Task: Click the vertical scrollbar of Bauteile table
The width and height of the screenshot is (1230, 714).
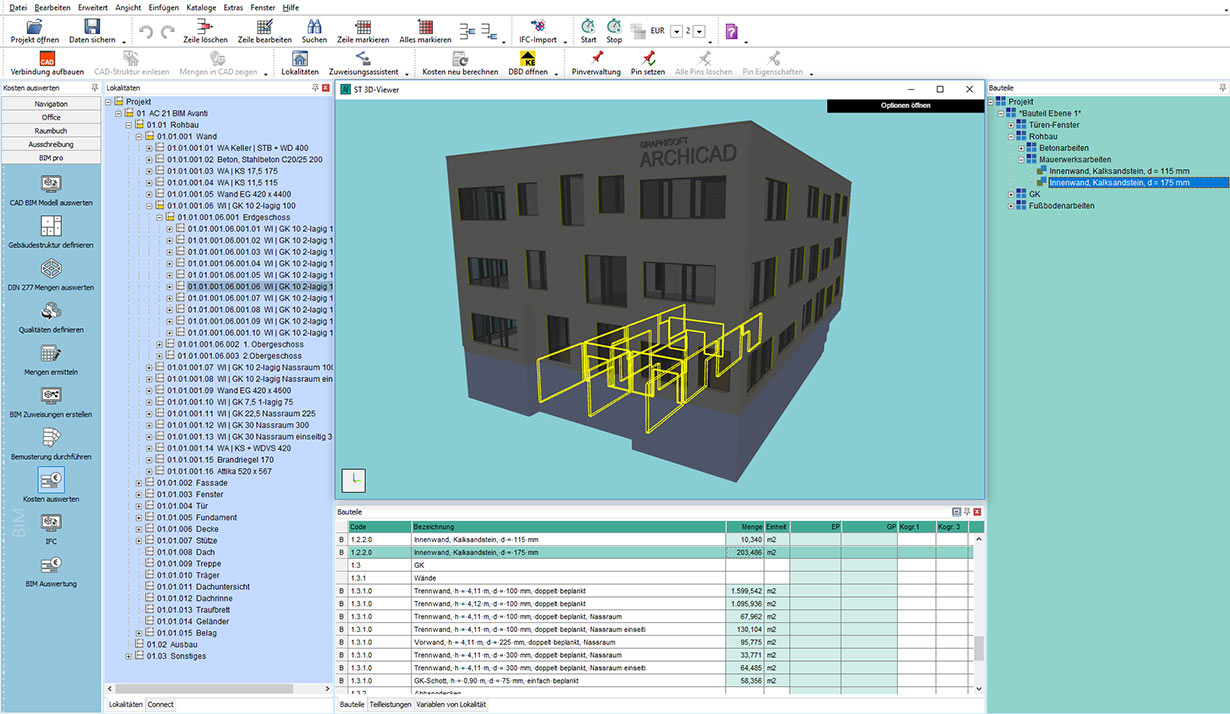Action: click(x=978, y=612)
